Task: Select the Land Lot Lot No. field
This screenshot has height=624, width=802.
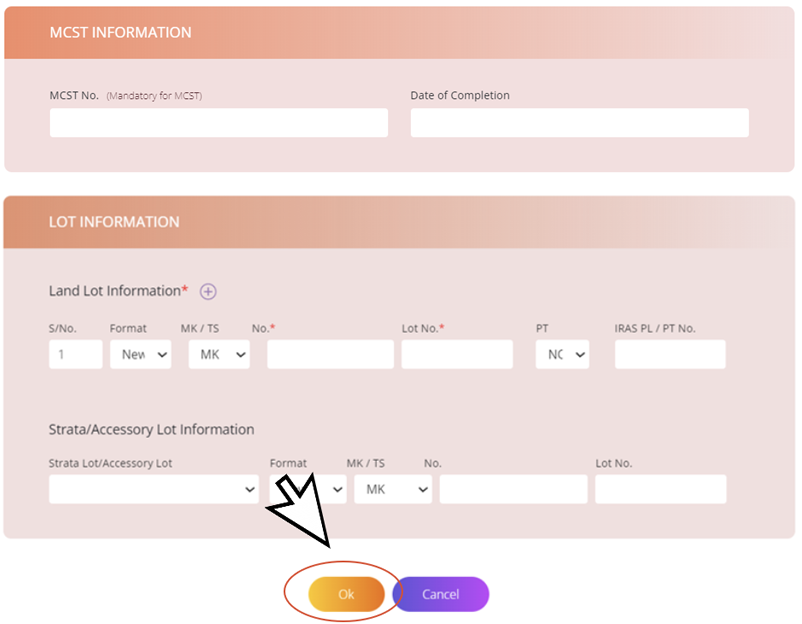Action: (x=457, y=354)
